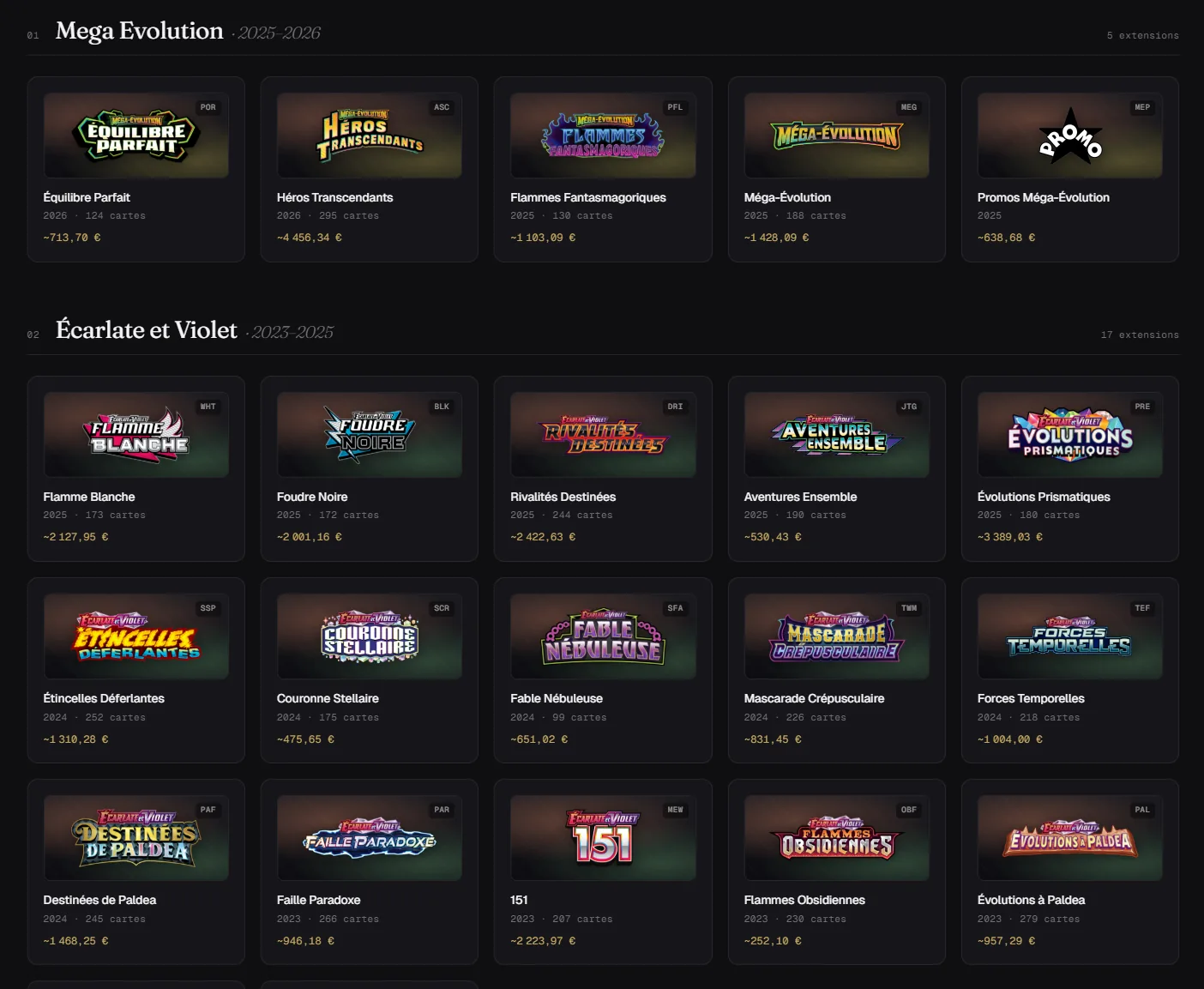
Task: Click the Fable Nébuleuse set logo
Action: [603, 636]
